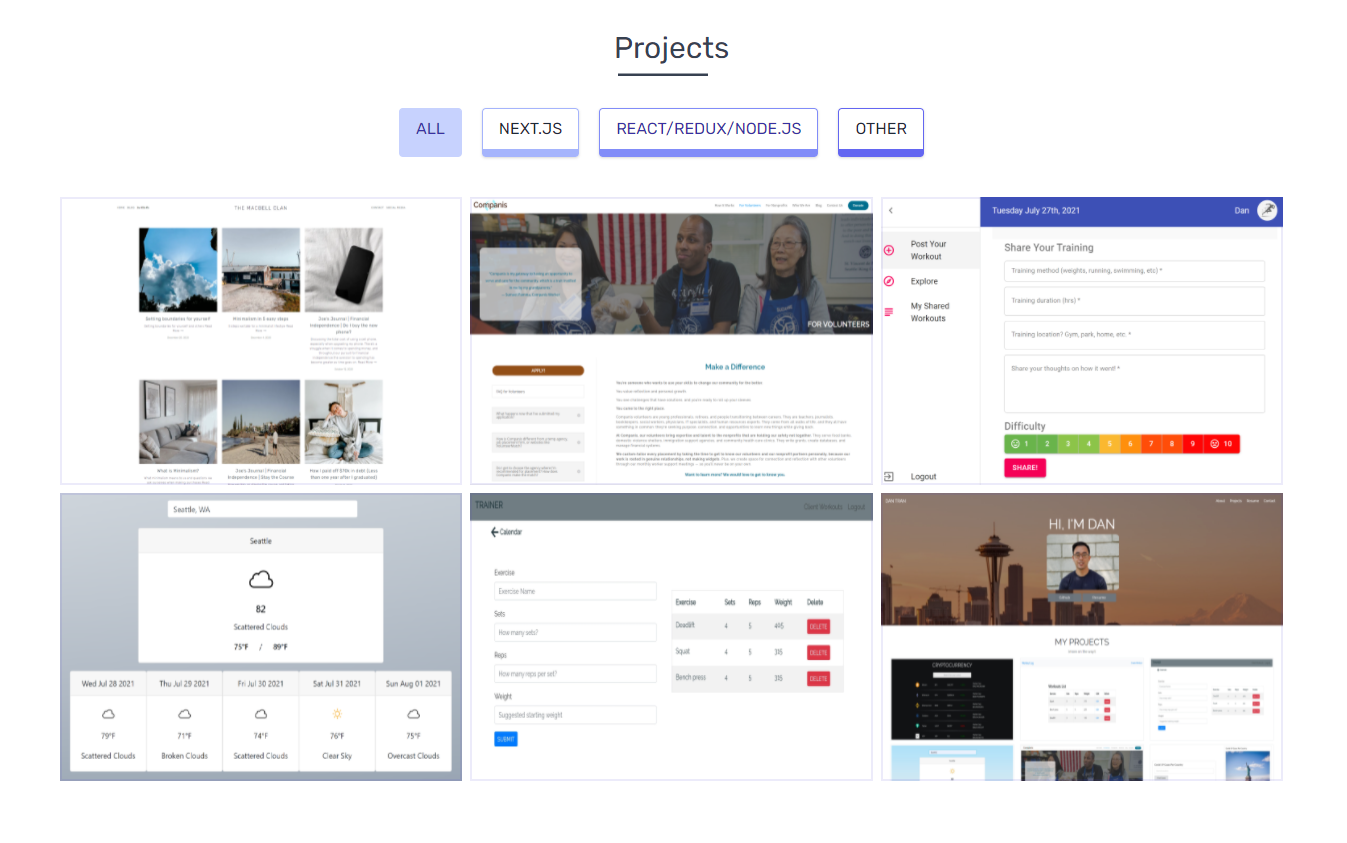This screenshot has width=1347, height=843.
Task: Click the Post Your Workout plus icon
Action: pos(889,250)
